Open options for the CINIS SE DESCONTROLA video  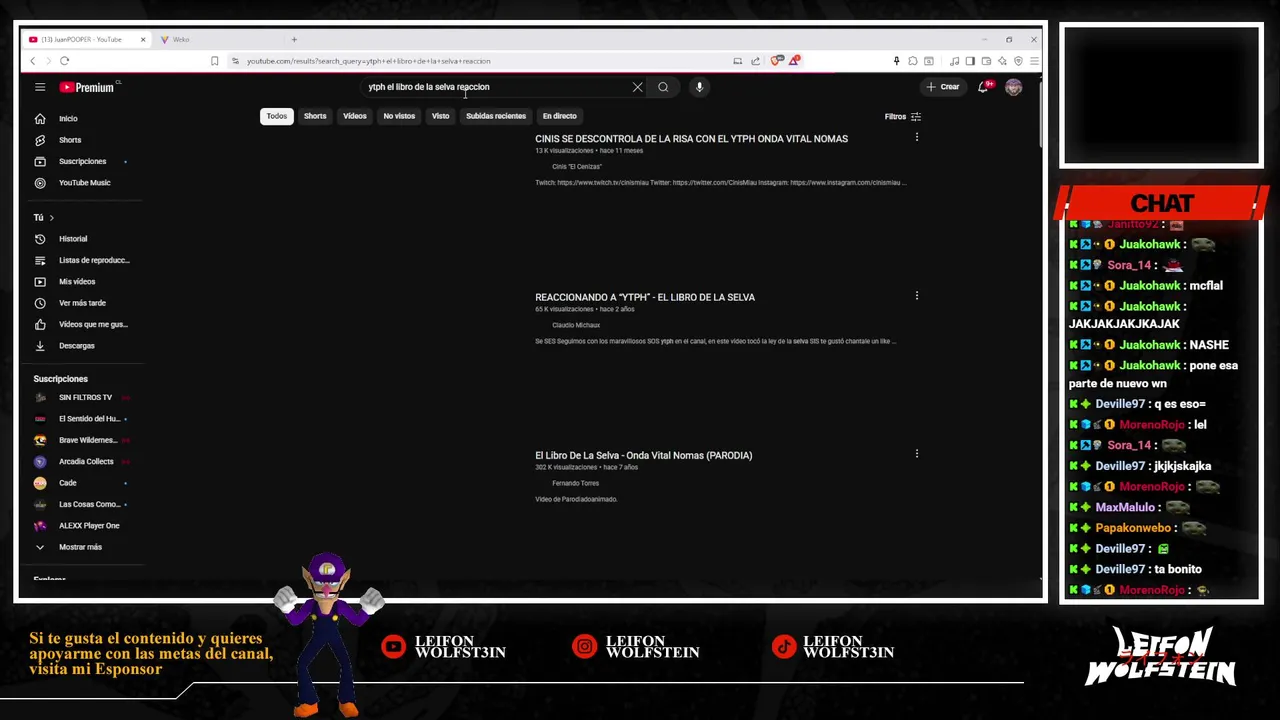(916, 137)
